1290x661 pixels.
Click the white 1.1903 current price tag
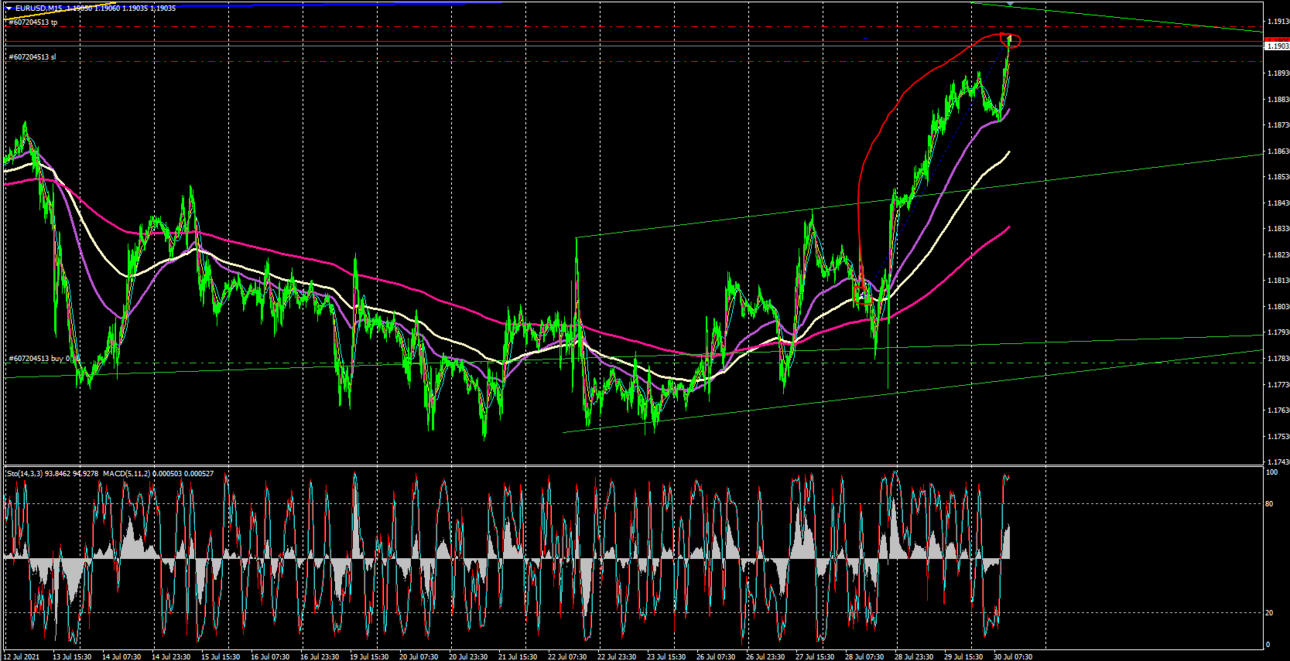tap(1277, 46)
